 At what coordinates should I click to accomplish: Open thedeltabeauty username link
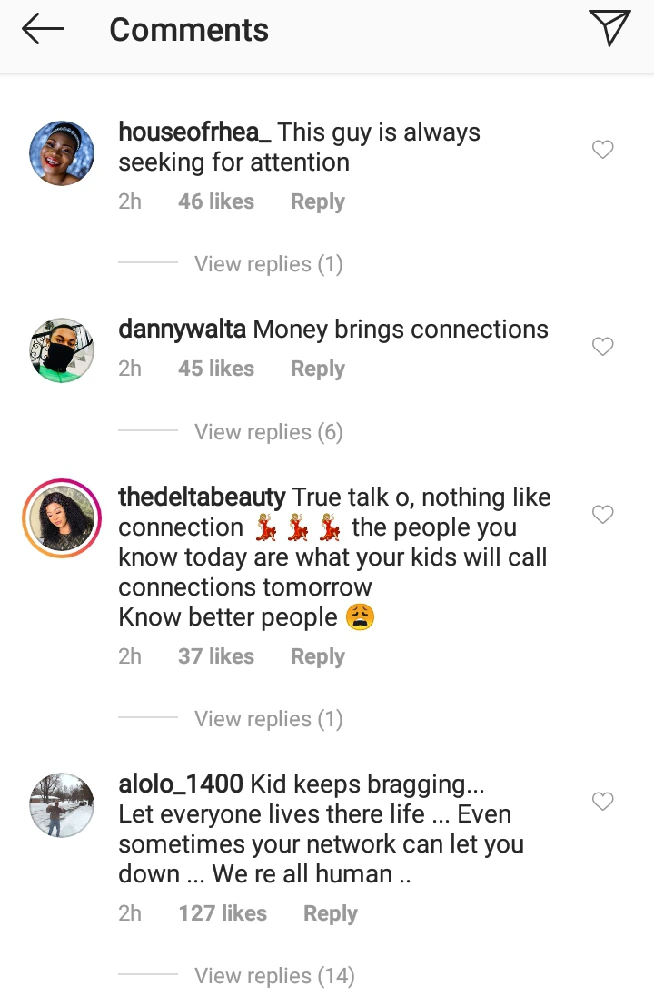(x=202, y=498)
